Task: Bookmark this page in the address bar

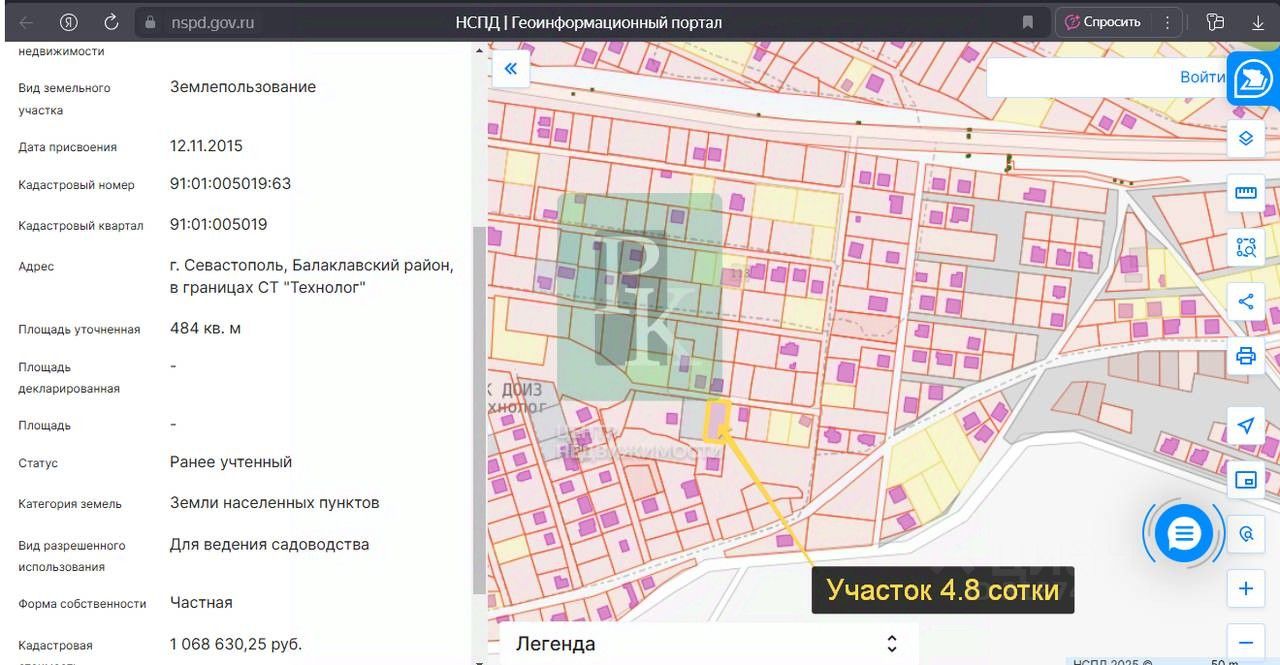Action: [1027, 22]
